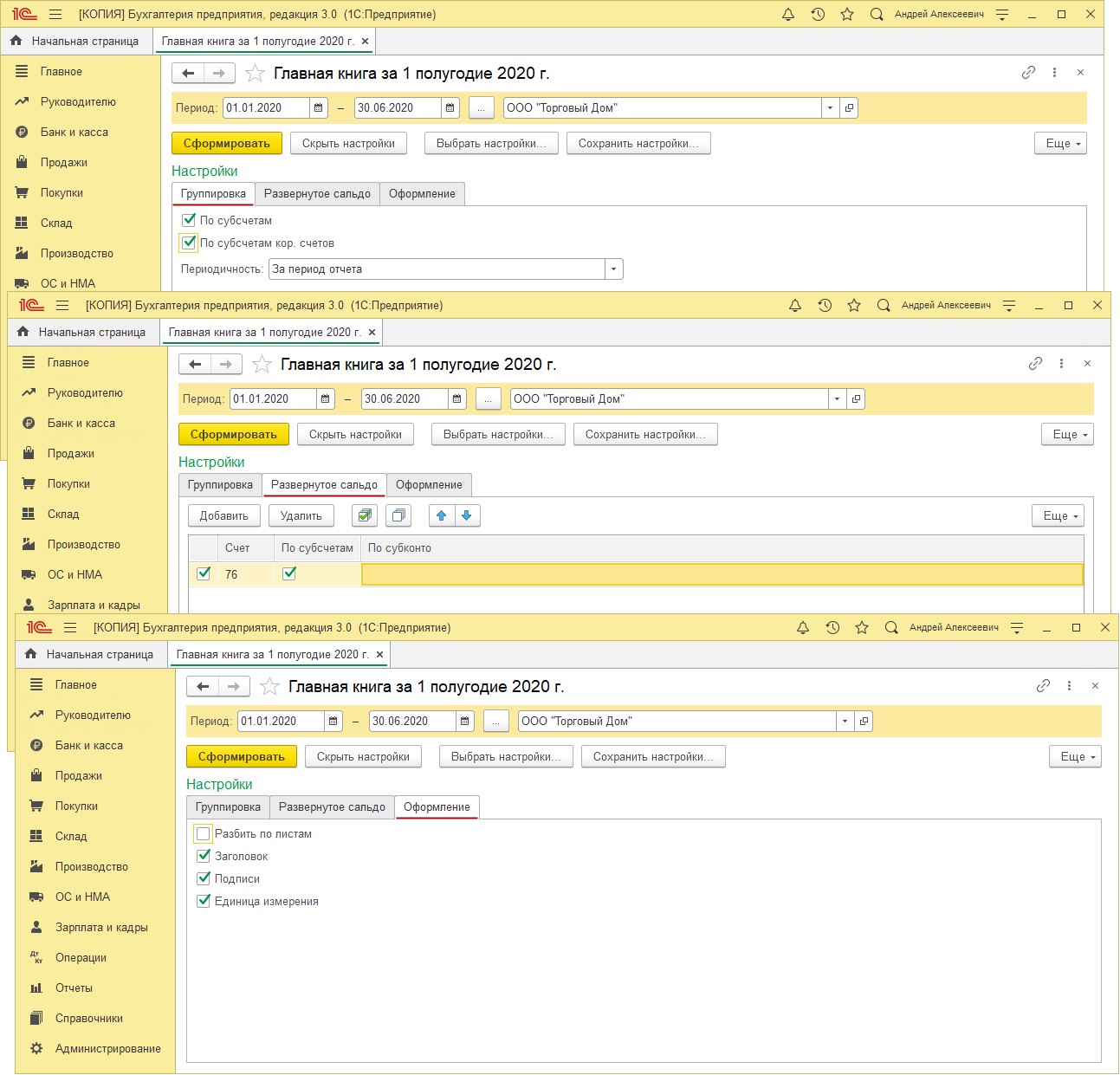This screenshot has width=1120, height=1075.
Task: Click home icon of Начальная страница bottom window
Action: click(31, 654)
